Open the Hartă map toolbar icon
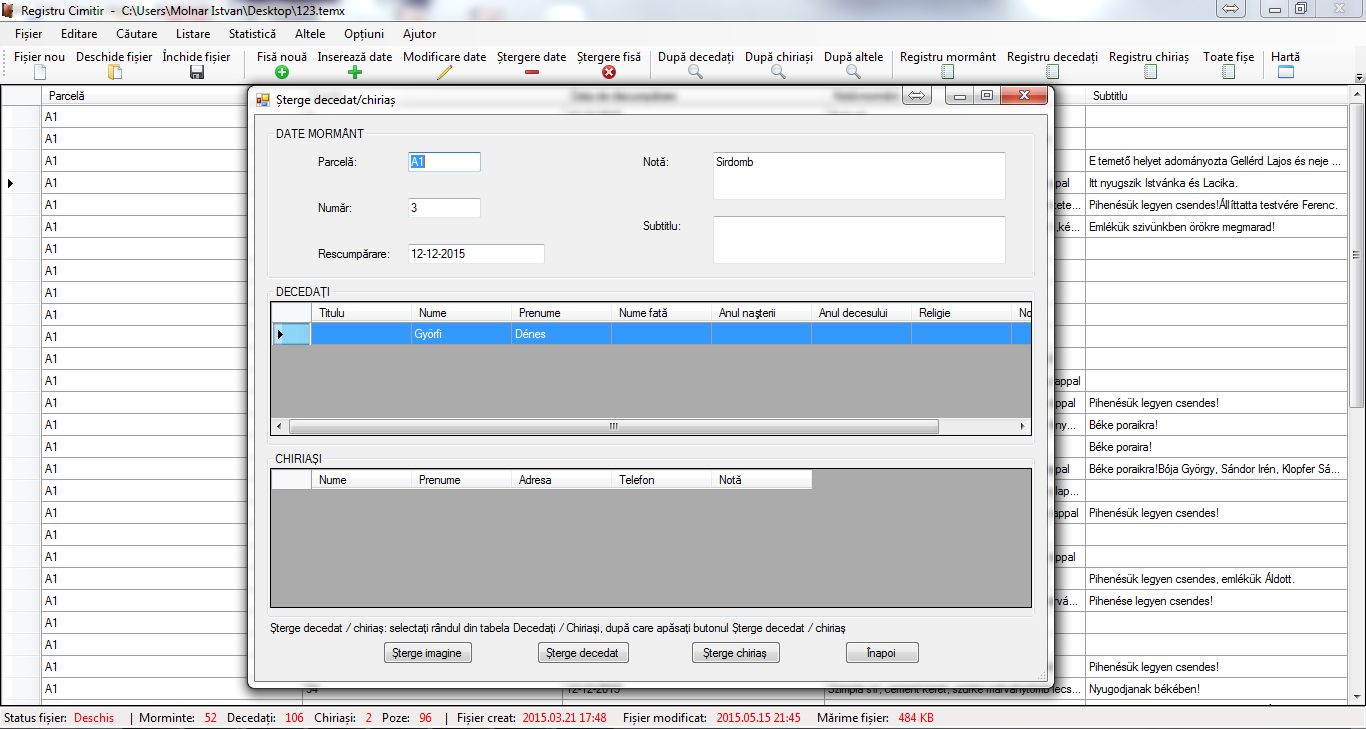The height and width of the screenshot is (729, 1366). point(1285,72)
